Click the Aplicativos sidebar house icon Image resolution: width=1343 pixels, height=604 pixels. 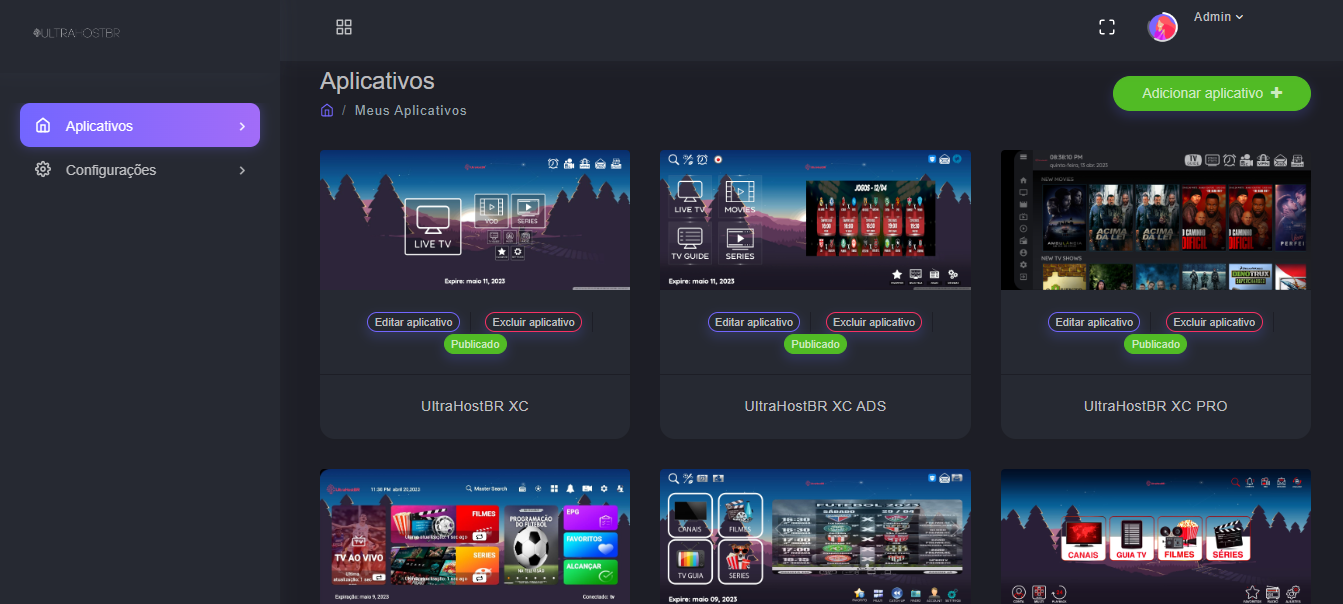(43, 126)
